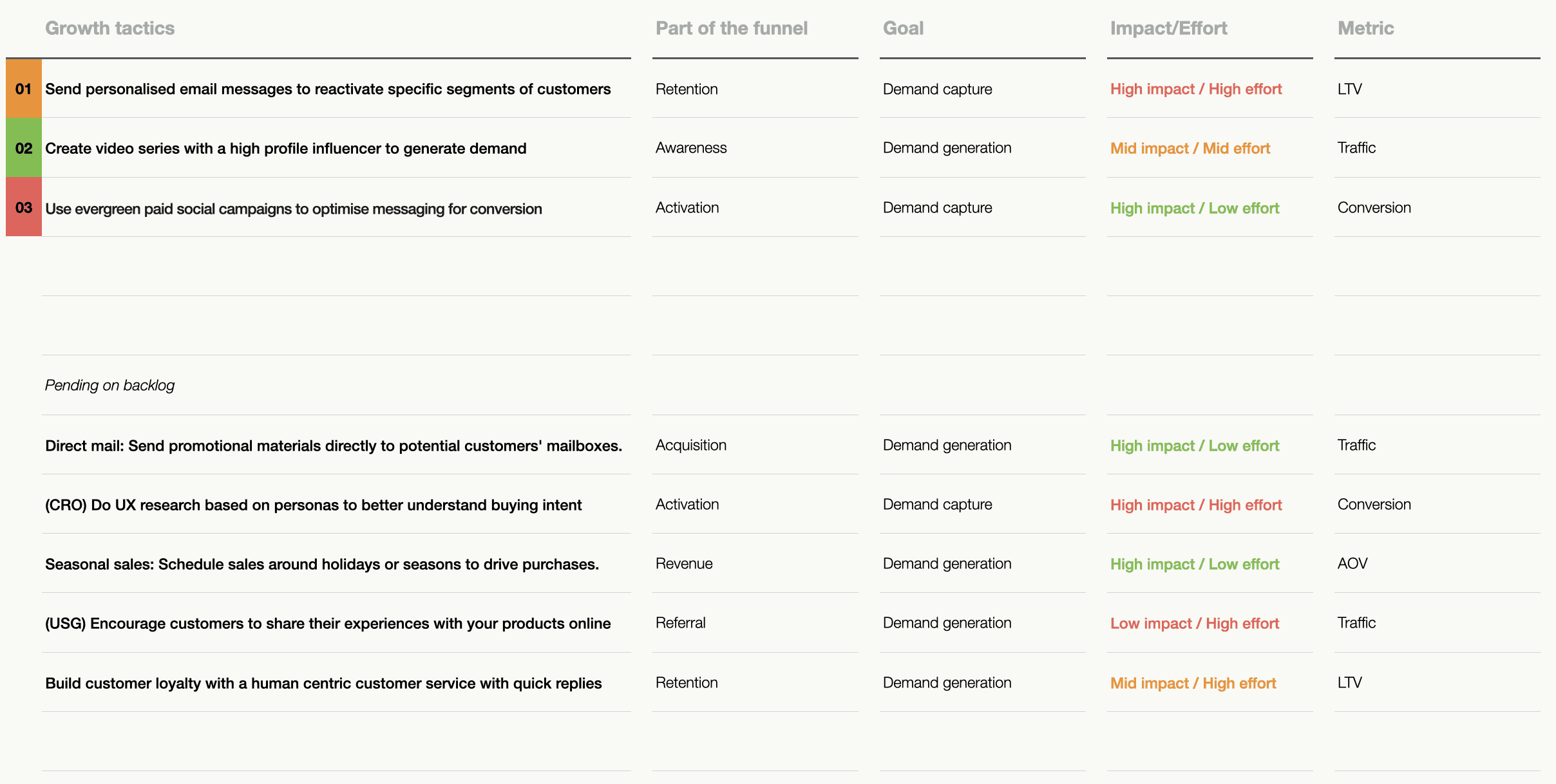Select the influencer video series tactic

(285, 149)
